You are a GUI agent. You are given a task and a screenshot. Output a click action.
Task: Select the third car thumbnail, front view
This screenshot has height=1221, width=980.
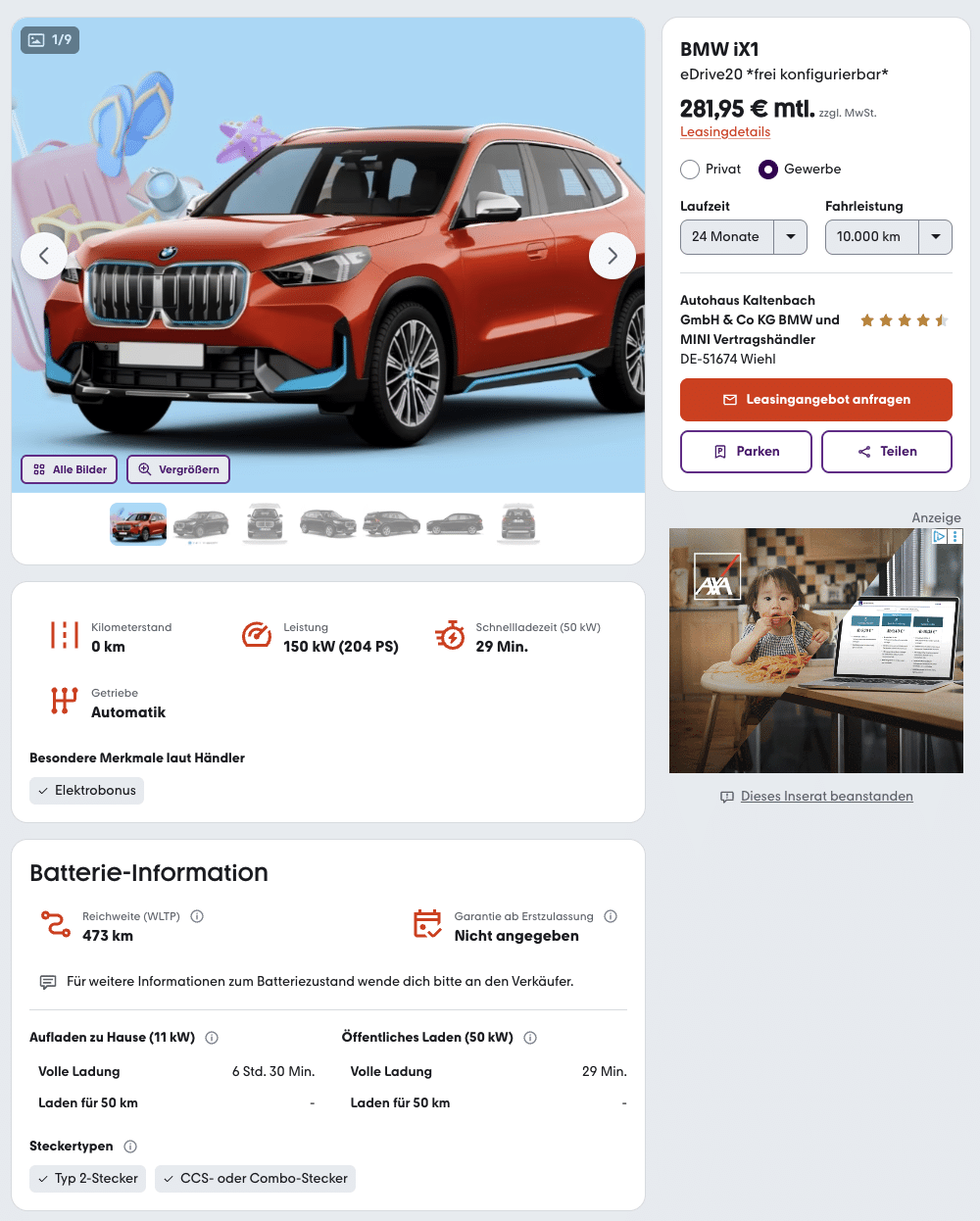point(265,523)
